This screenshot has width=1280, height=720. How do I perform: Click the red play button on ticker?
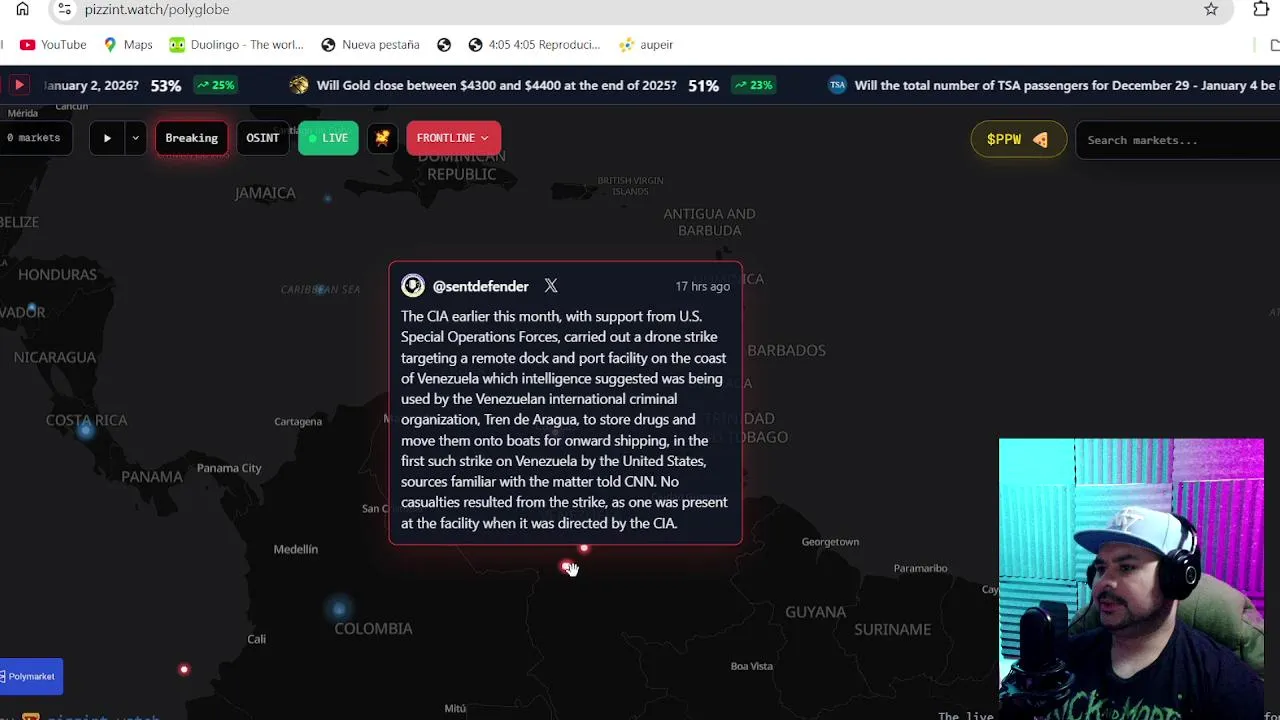[x=18, y=85]
